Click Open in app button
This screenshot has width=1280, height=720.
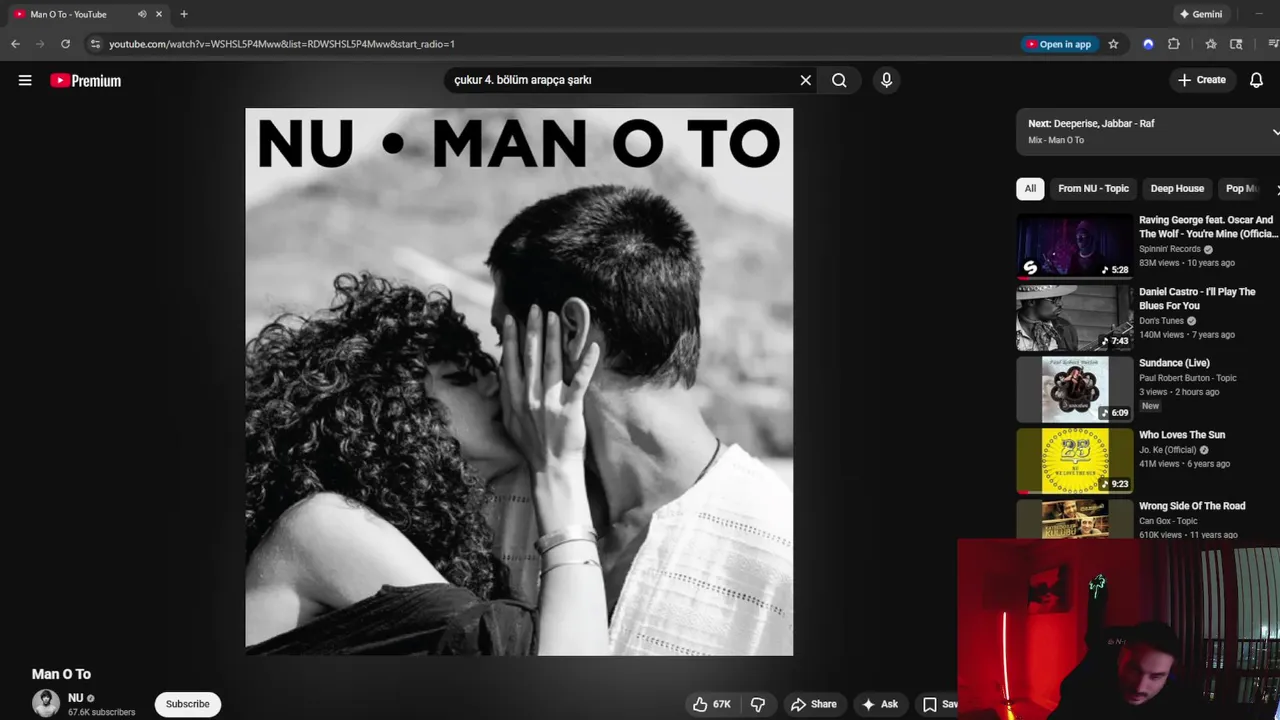pyautogui.click(x=1059, y=44)
